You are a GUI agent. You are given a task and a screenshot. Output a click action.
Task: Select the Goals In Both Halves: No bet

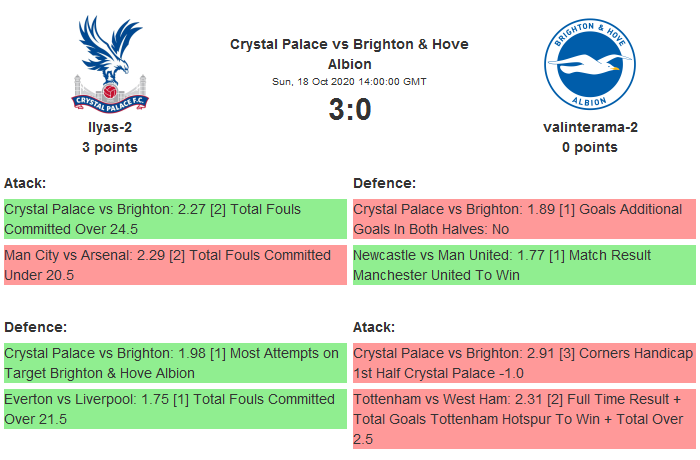[x=524, y=219]
